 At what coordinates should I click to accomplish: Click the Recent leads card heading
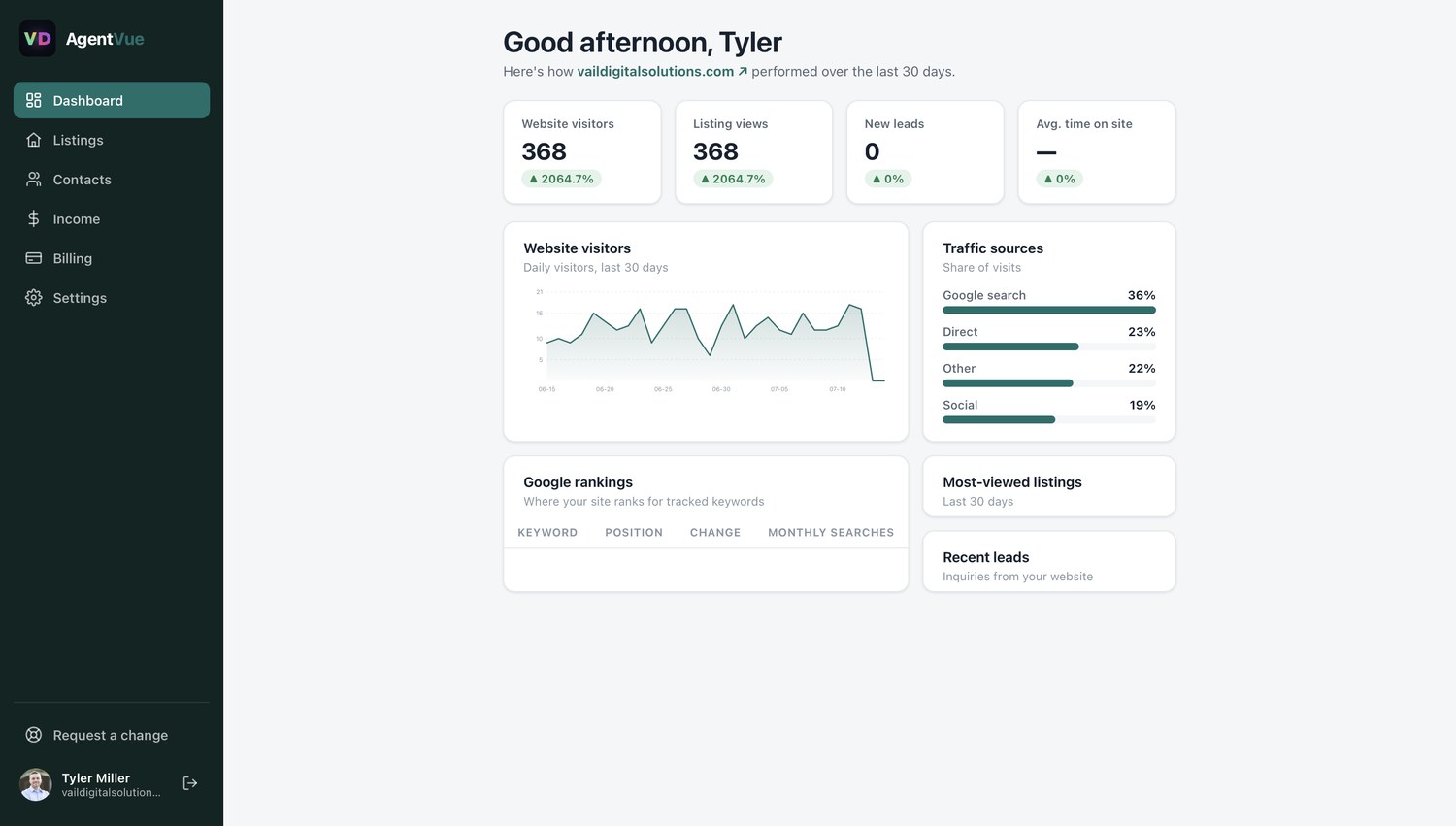pos(986,557)
